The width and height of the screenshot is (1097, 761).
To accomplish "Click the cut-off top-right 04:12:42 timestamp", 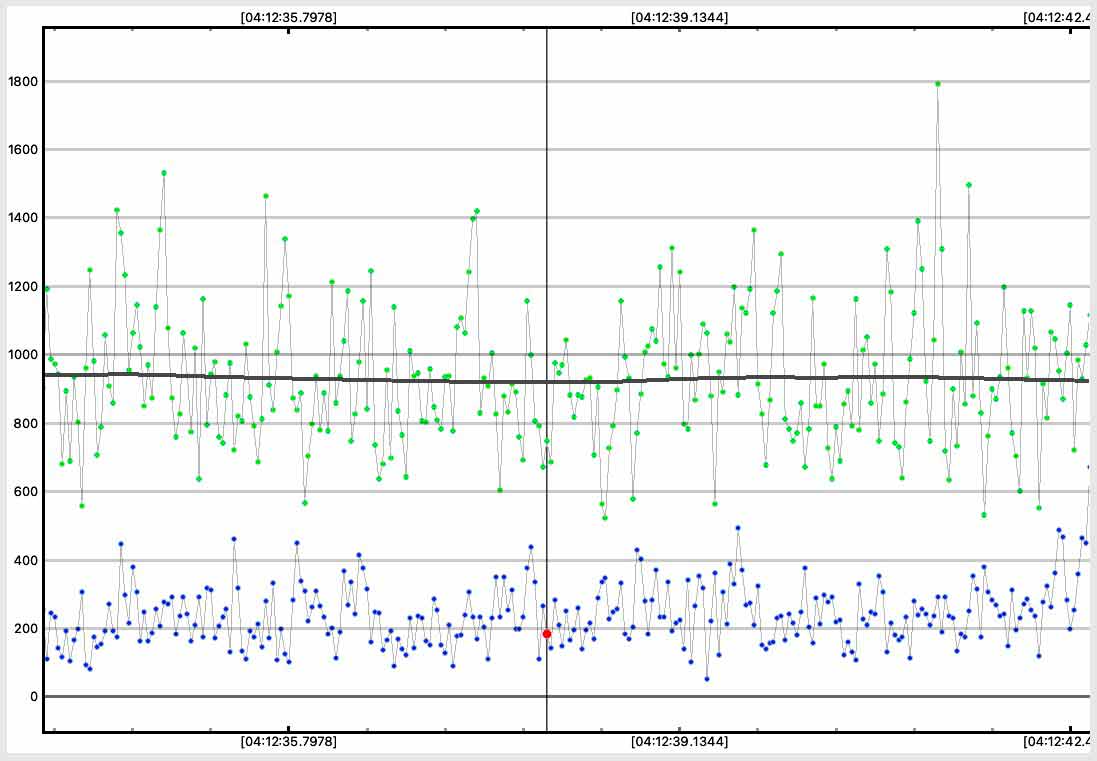I will (x=1058, y=17).
